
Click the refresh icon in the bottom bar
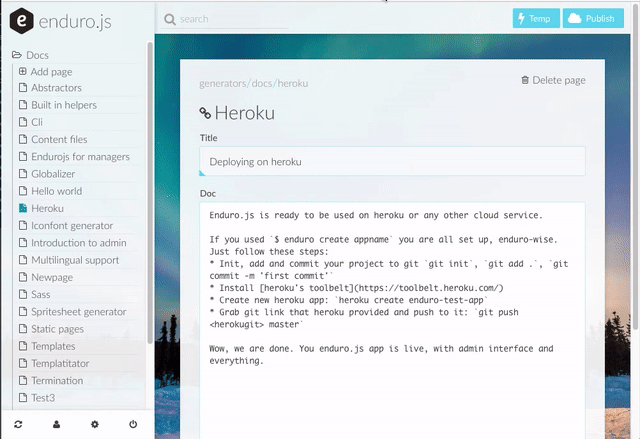click(x=18, y=424)
